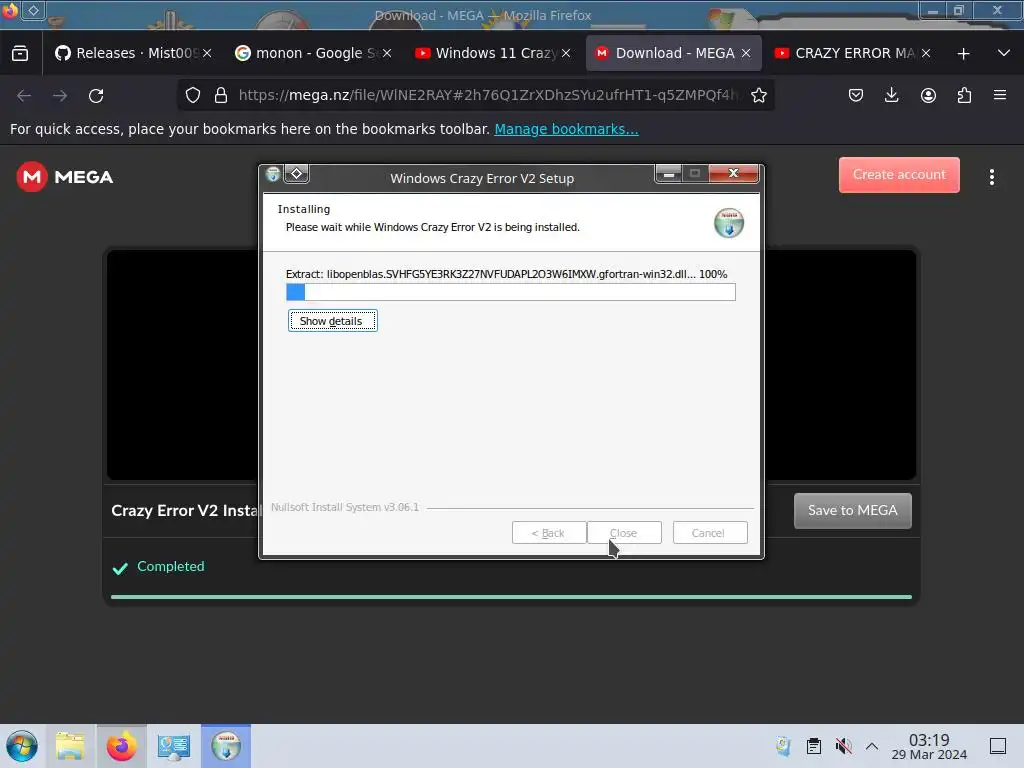Minimize the Crazy Error V2 Setup window
1024x768 pixels.
point(669,174)
